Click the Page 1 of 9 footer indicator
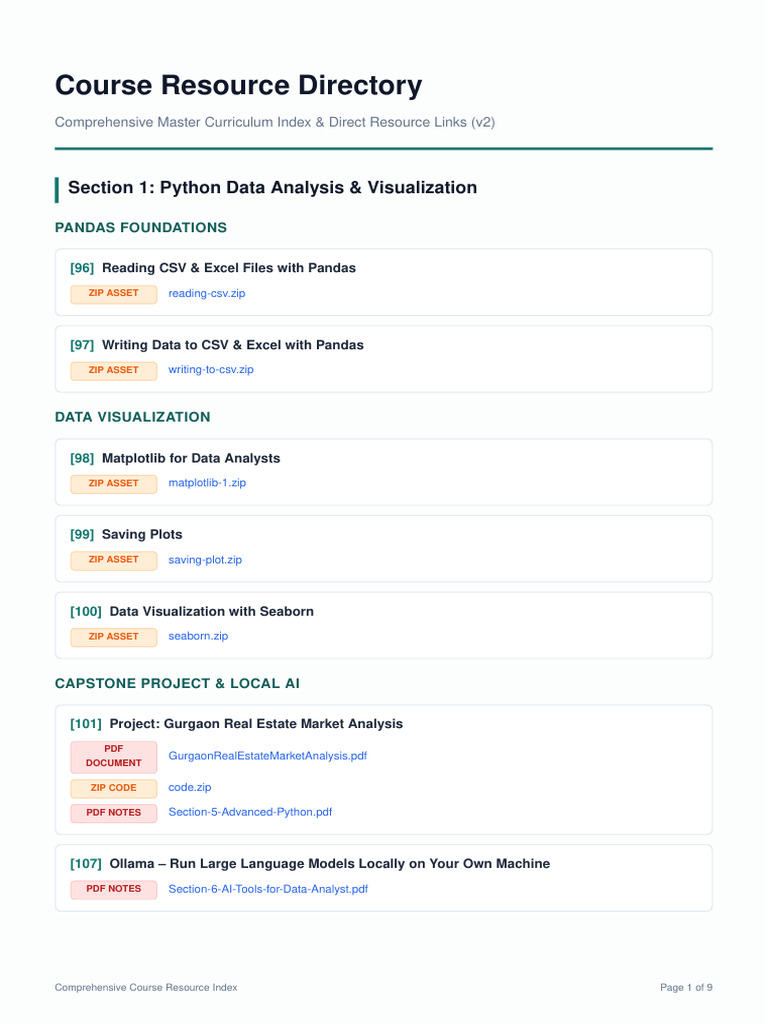The height and width of the screenshot is (1024, 768). 686,988
